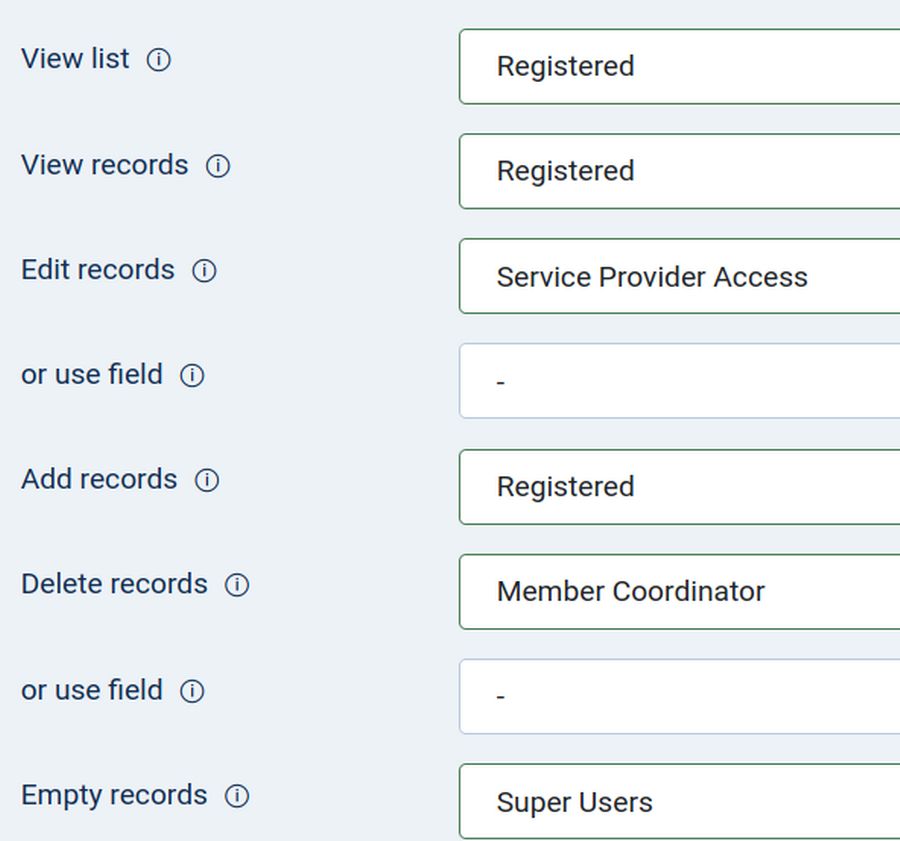Click the info icon beside View list
Image resolution: width=900 pixels, height=841 pixels.
(x=159, y=60)
